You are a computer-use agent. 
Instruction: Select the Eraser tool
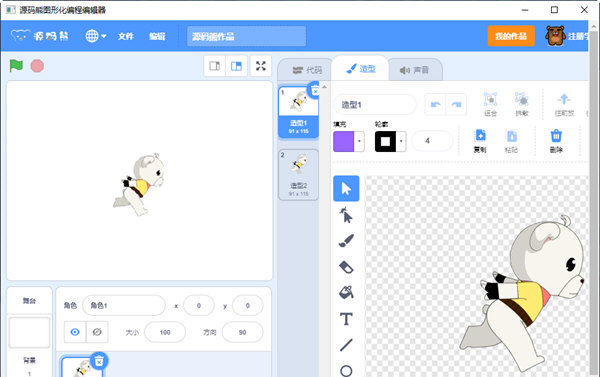pos(346,267)
